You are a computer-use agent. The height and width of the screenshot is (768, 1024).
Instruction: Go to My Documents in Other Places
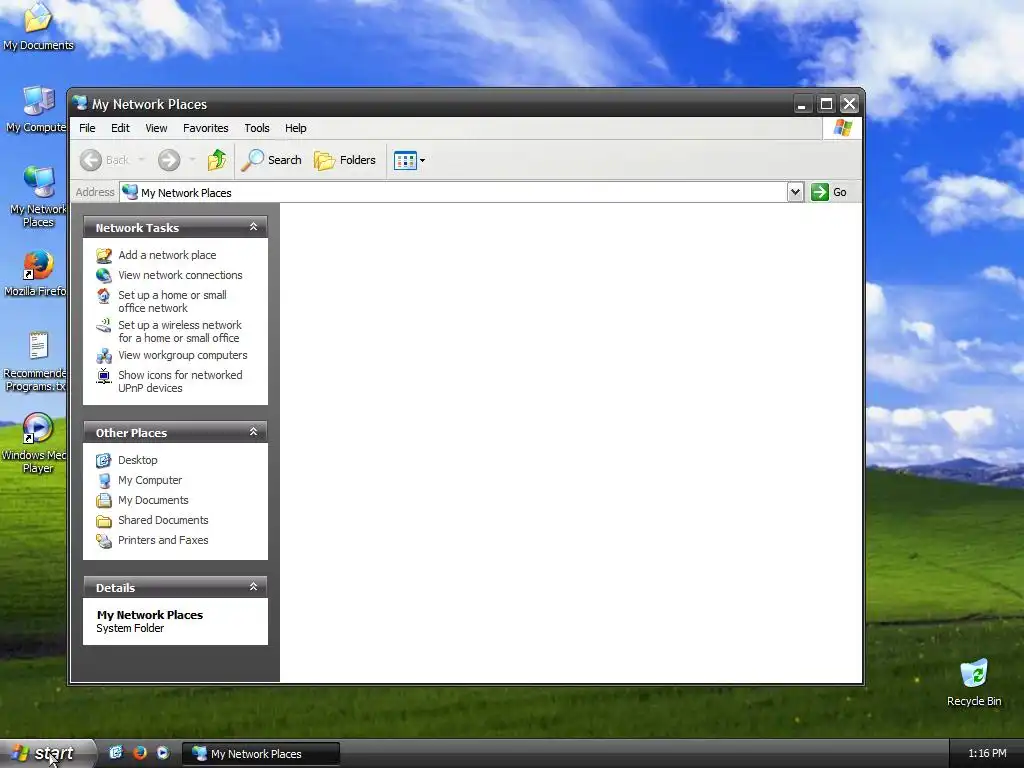tap(153, 500)
